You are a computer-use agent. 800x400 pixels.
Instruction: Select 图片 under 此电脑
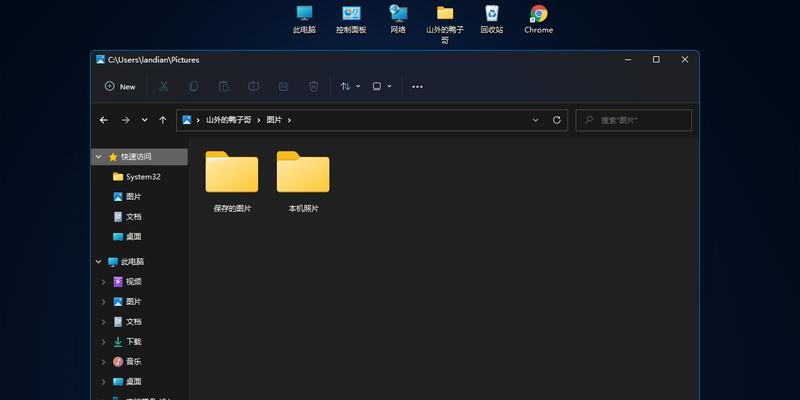pyautogui.click(x=127, y=302)
